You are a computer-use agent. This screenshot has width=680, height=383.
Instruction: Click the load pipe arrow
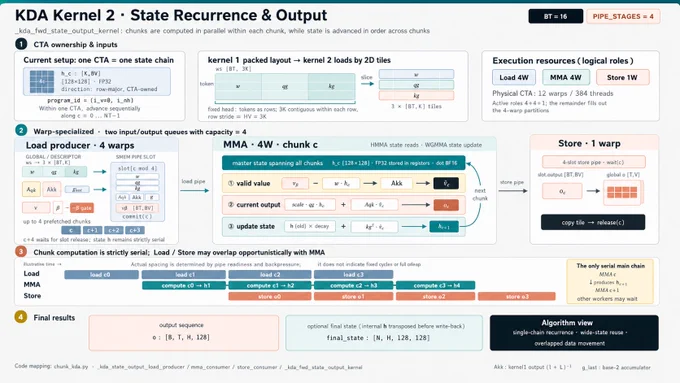point(194,190)
